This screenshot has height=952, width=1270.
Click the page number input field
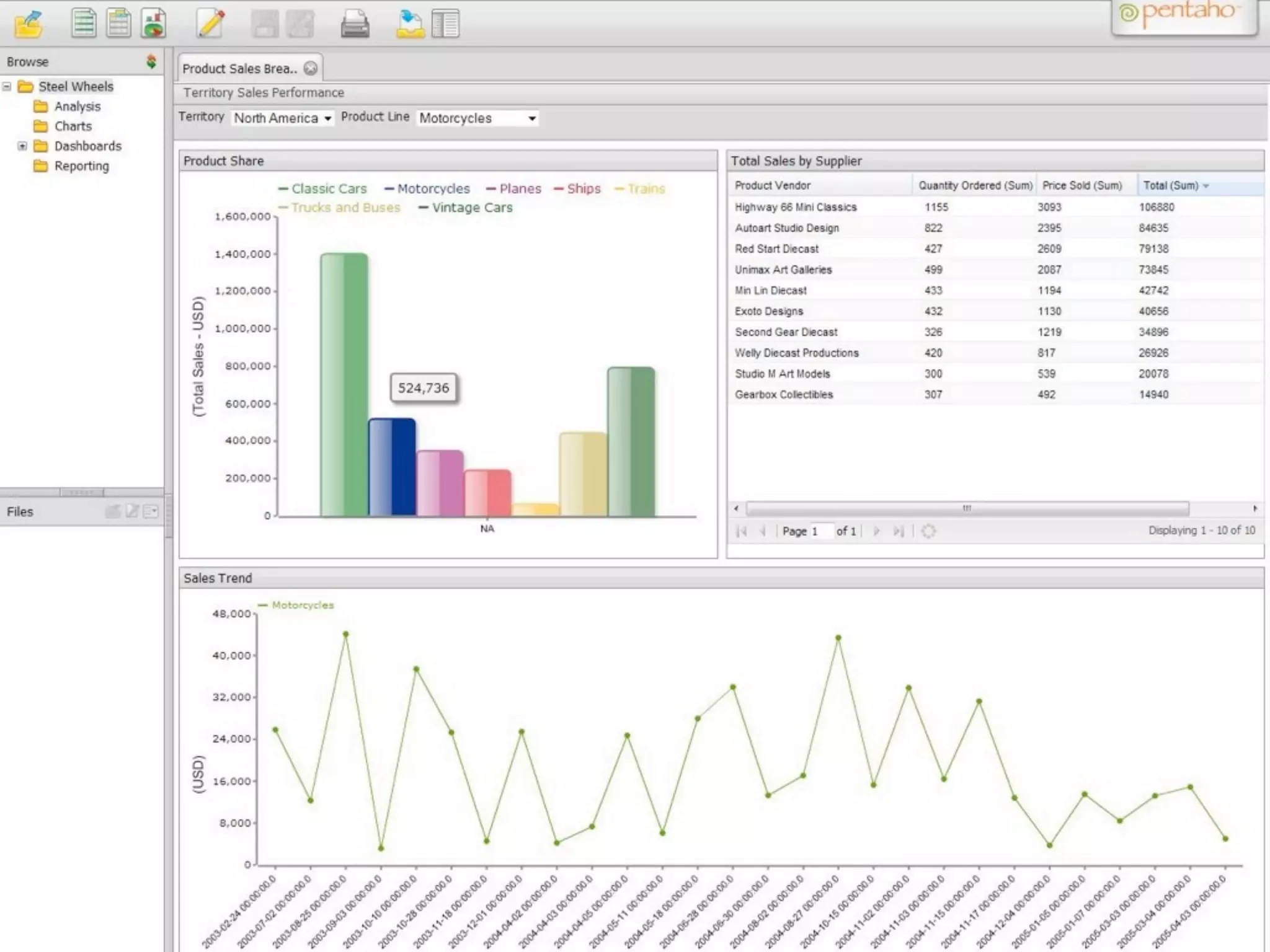coord(821,531)
